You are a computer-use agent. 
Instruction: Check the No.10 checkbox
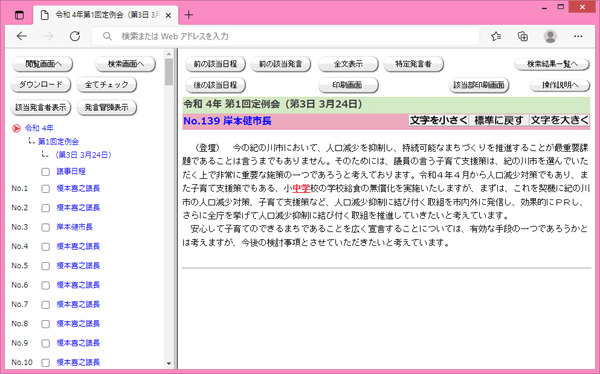pyautogui.click(x=46, y=363)
